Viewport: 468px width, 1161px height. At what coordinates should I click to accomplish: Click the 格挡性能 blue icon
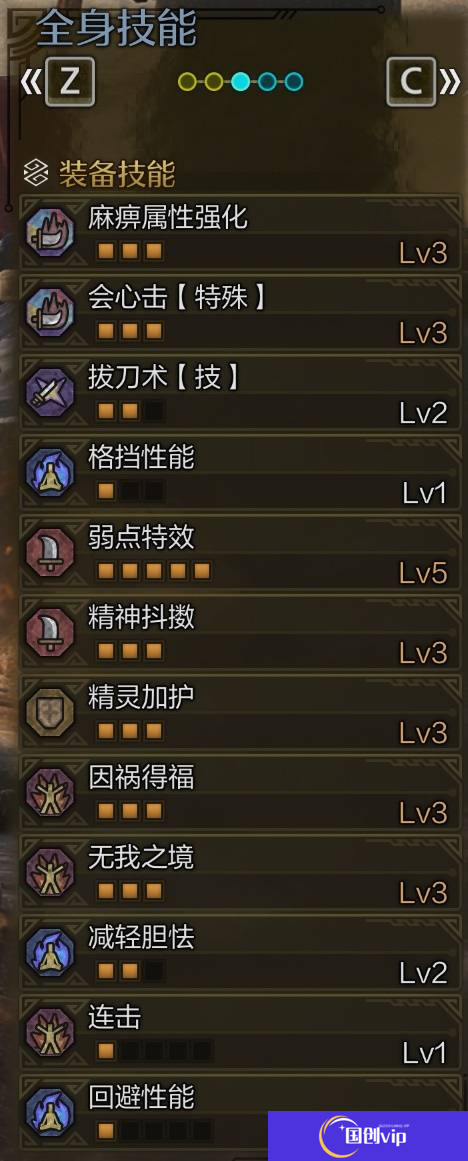click(x=50, y=472)
